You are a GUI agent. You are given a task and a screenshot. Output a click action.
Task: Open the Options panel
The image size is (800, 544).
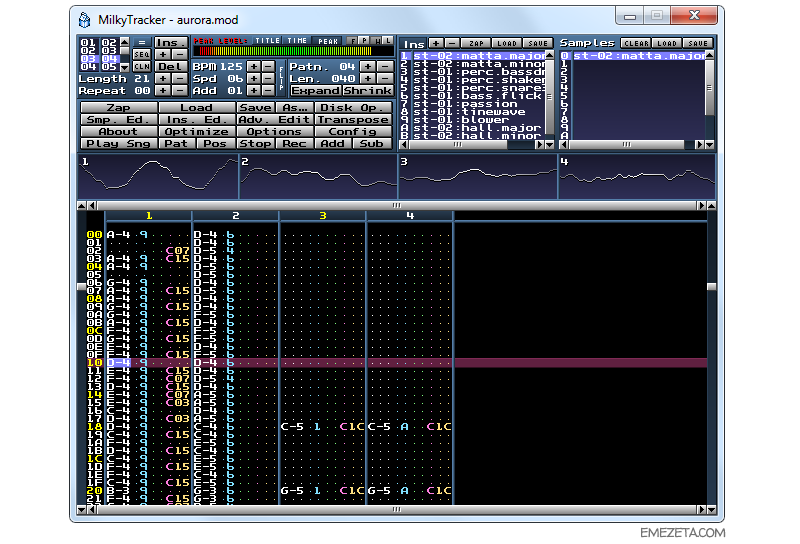coord(274,132)
